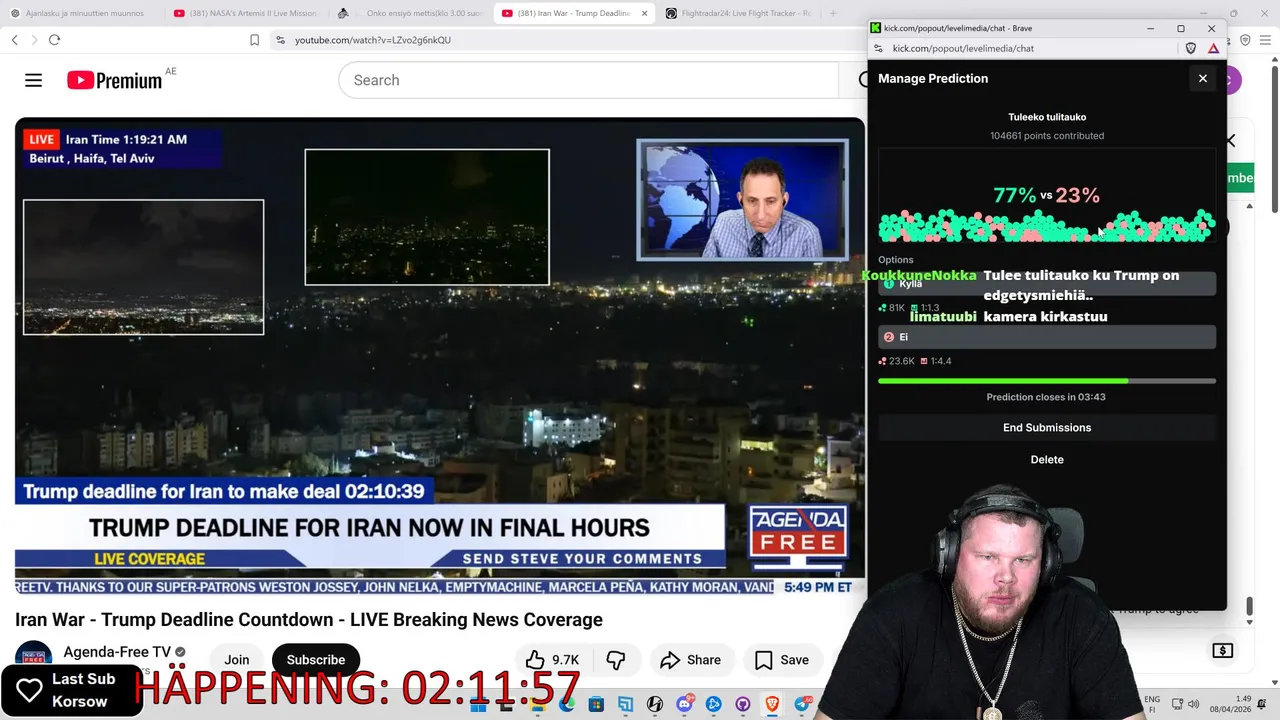Open Microsoft Store from taskbar
The image size is (1280, 720).
coord(596,705)
